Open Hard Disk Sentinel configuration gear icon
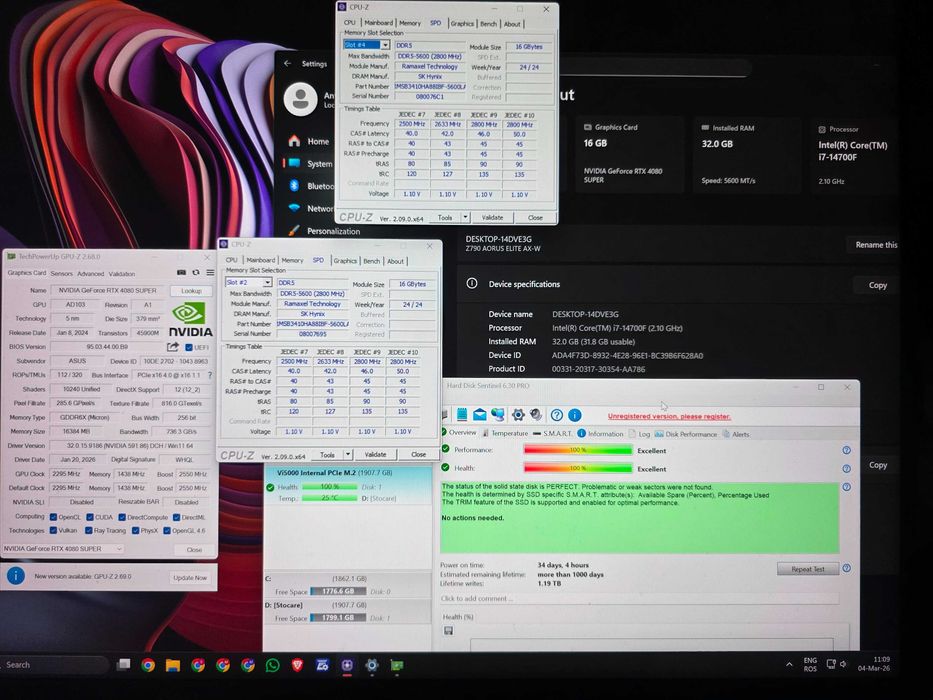The height and width of the screenshot is (700, 933). 518,415
